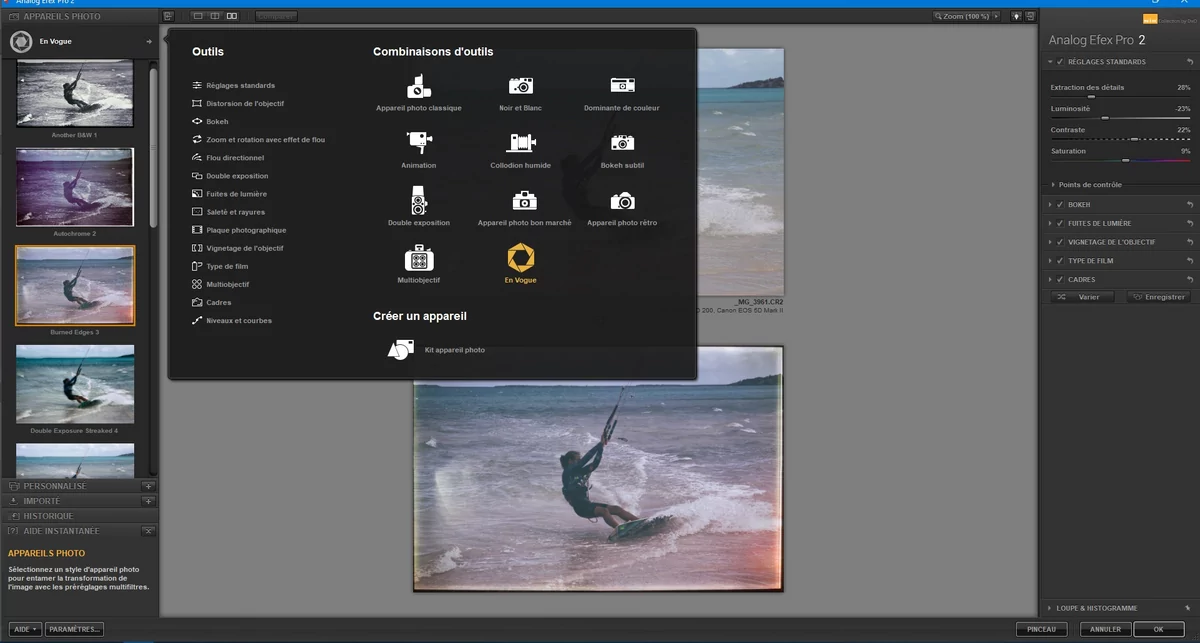Open the Zoom (100 %) dropdown
The width and height of the screenshot is (1200, 643).
coord(967,16)
